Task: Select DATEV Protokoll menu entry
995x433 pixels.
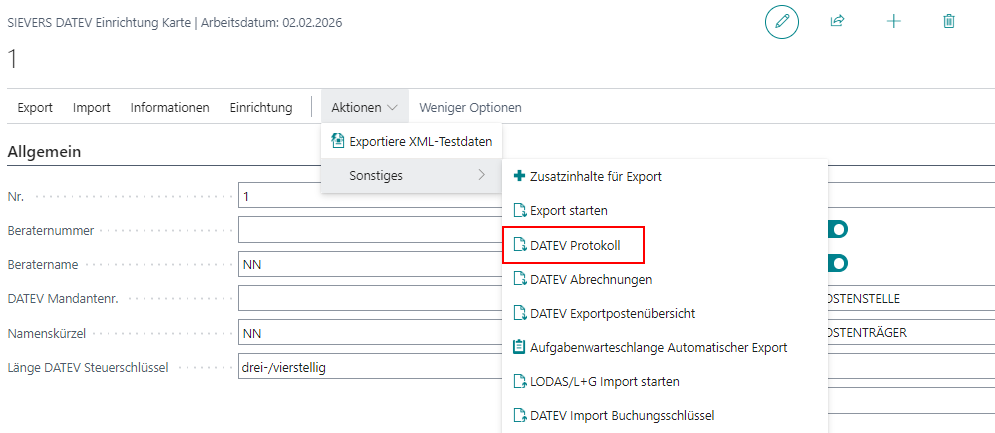Action: (x=573, y=245)
